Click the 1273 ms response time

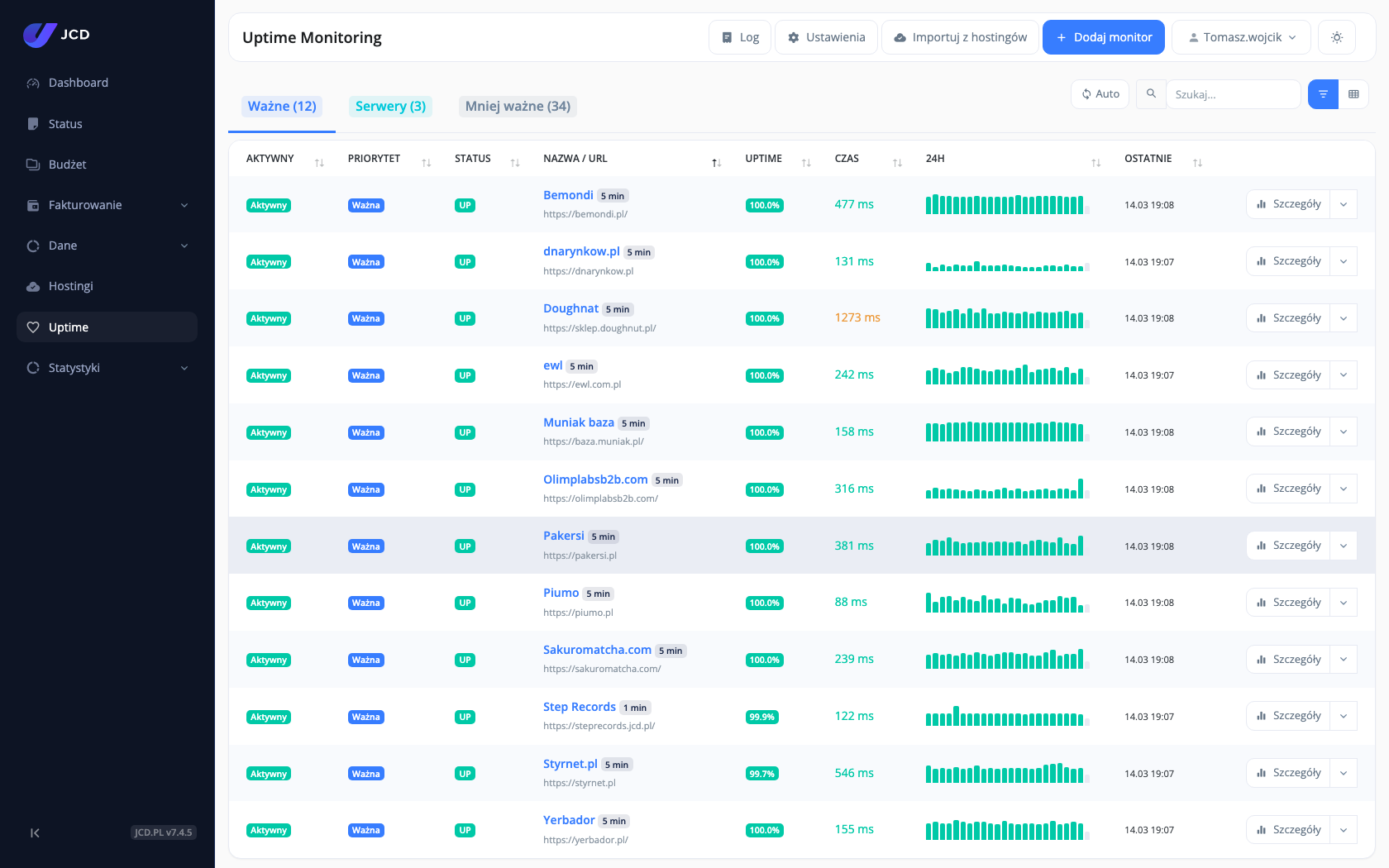click(x=857, y=317)
